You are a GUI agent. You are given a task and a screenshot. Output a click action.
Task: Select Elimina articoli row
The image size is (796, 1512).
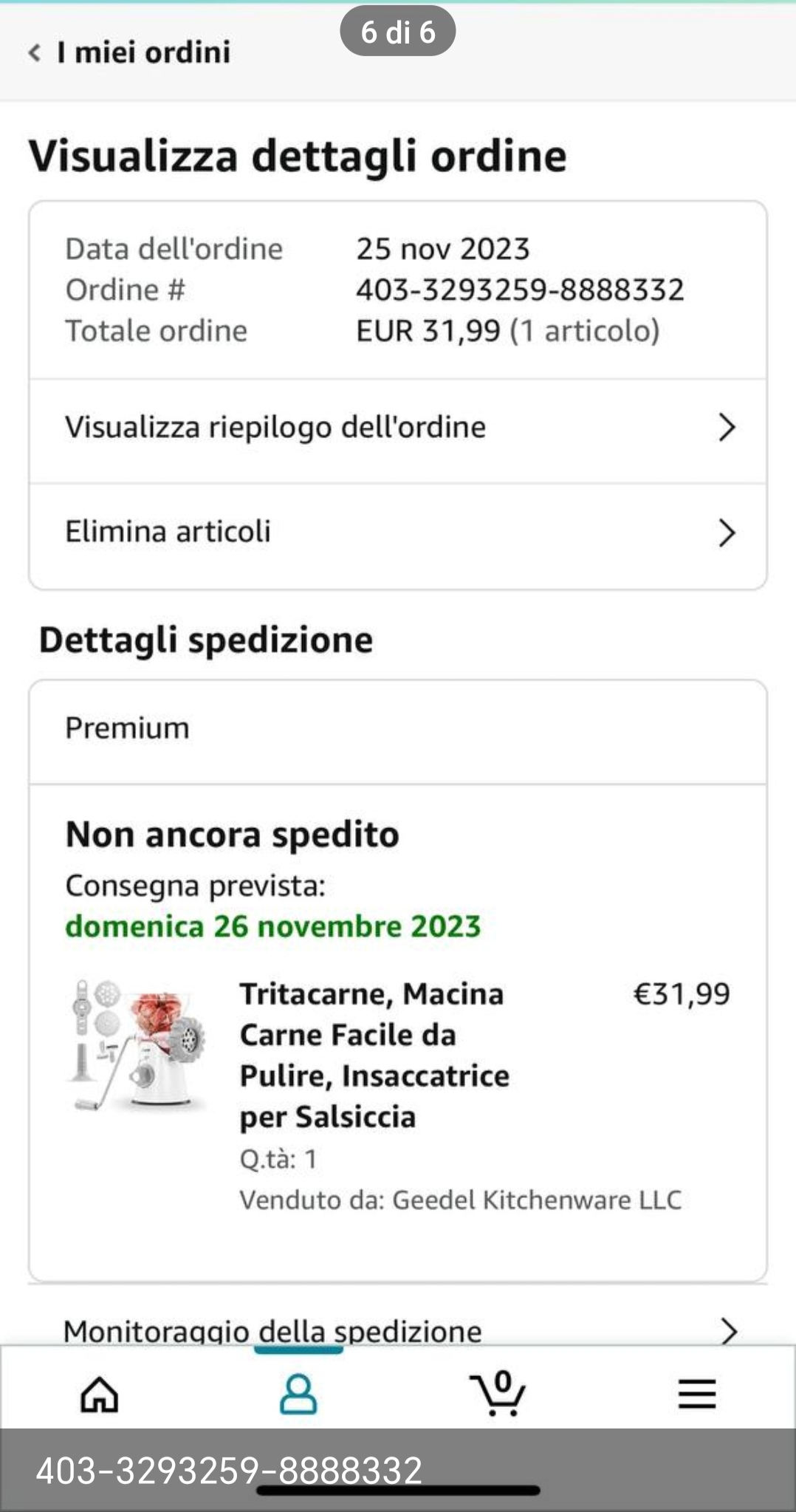pos(168,532)
